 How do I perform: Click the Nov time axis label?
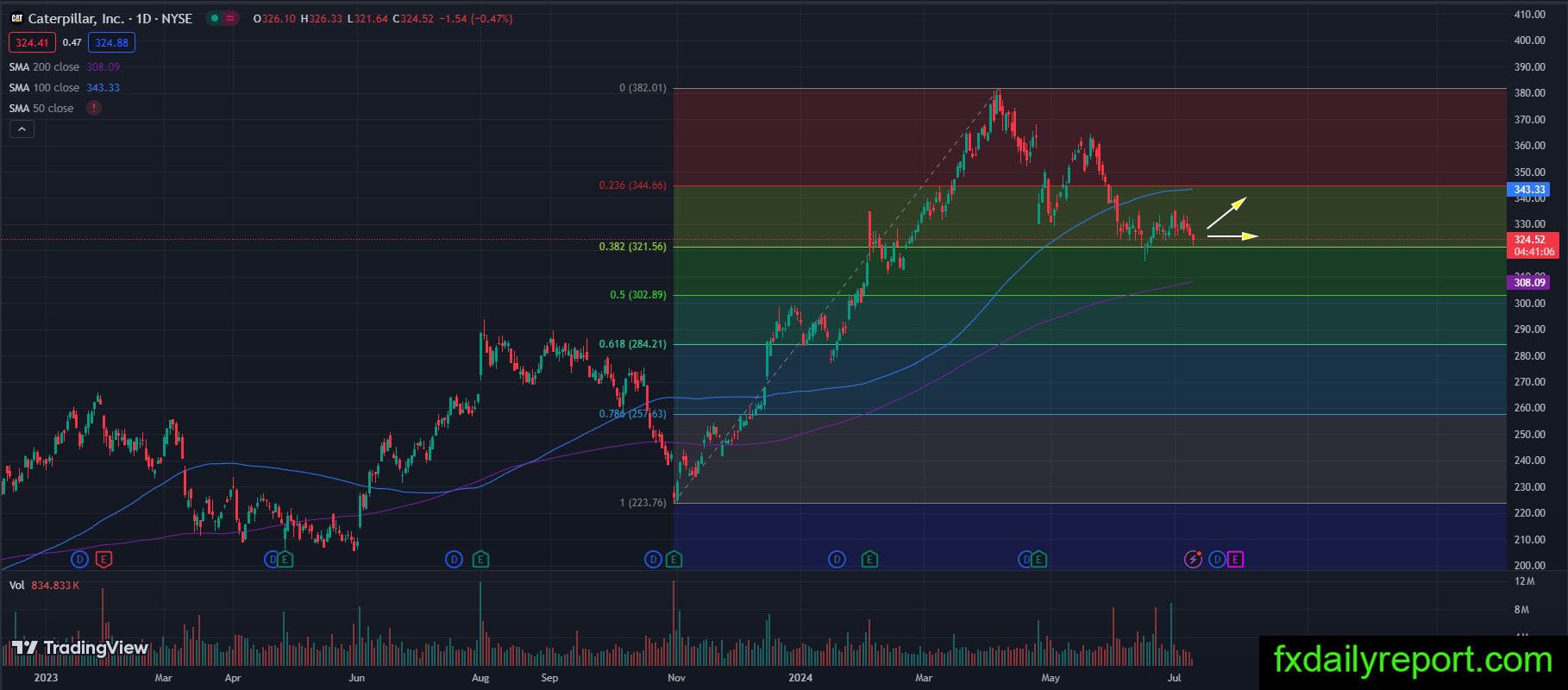tap(676, 678)
